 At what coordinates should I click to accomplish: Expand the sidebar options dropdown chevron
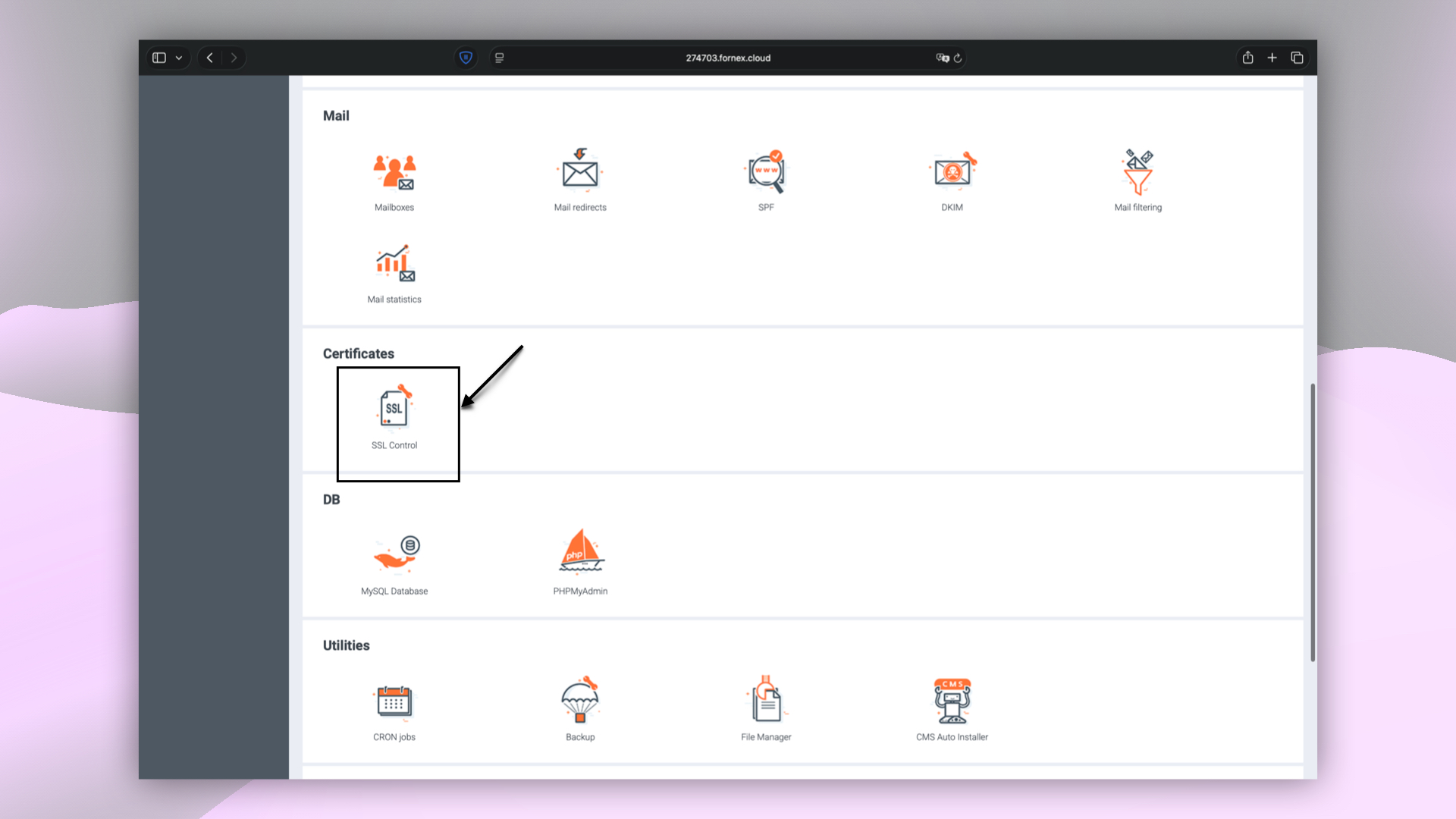[x=179, y=58]
